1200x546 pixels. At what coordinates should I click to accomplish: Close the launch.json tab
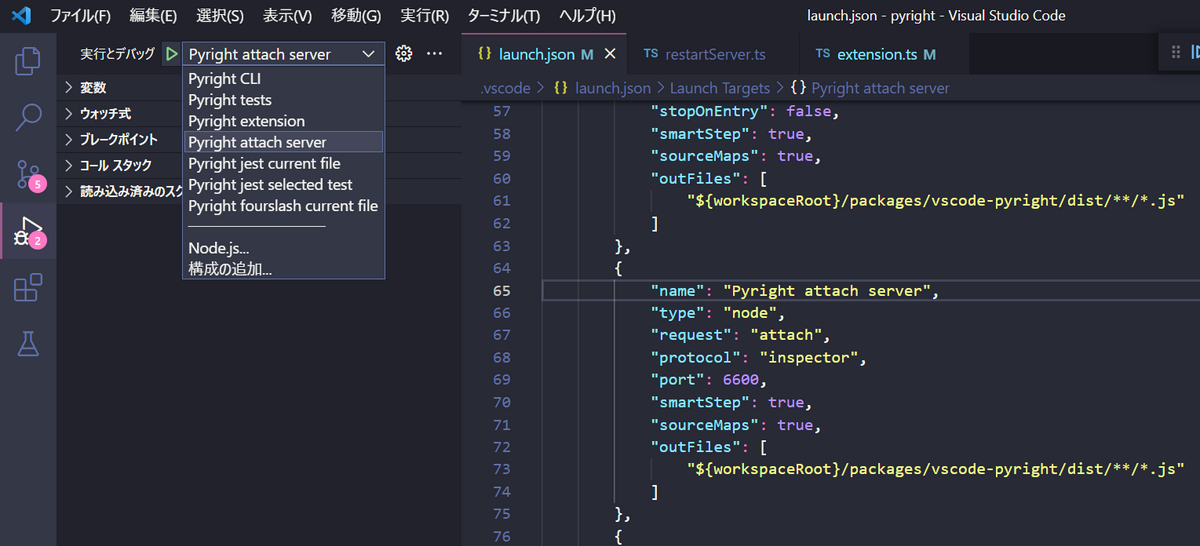pos(611,54)
